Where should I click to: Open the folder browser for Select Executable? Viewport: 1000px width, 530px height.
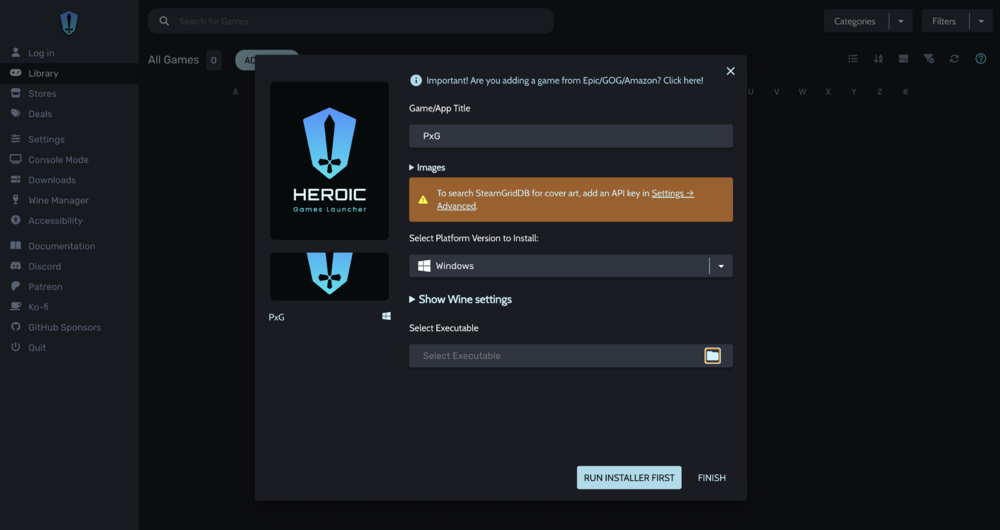click(x=712, y=356)
